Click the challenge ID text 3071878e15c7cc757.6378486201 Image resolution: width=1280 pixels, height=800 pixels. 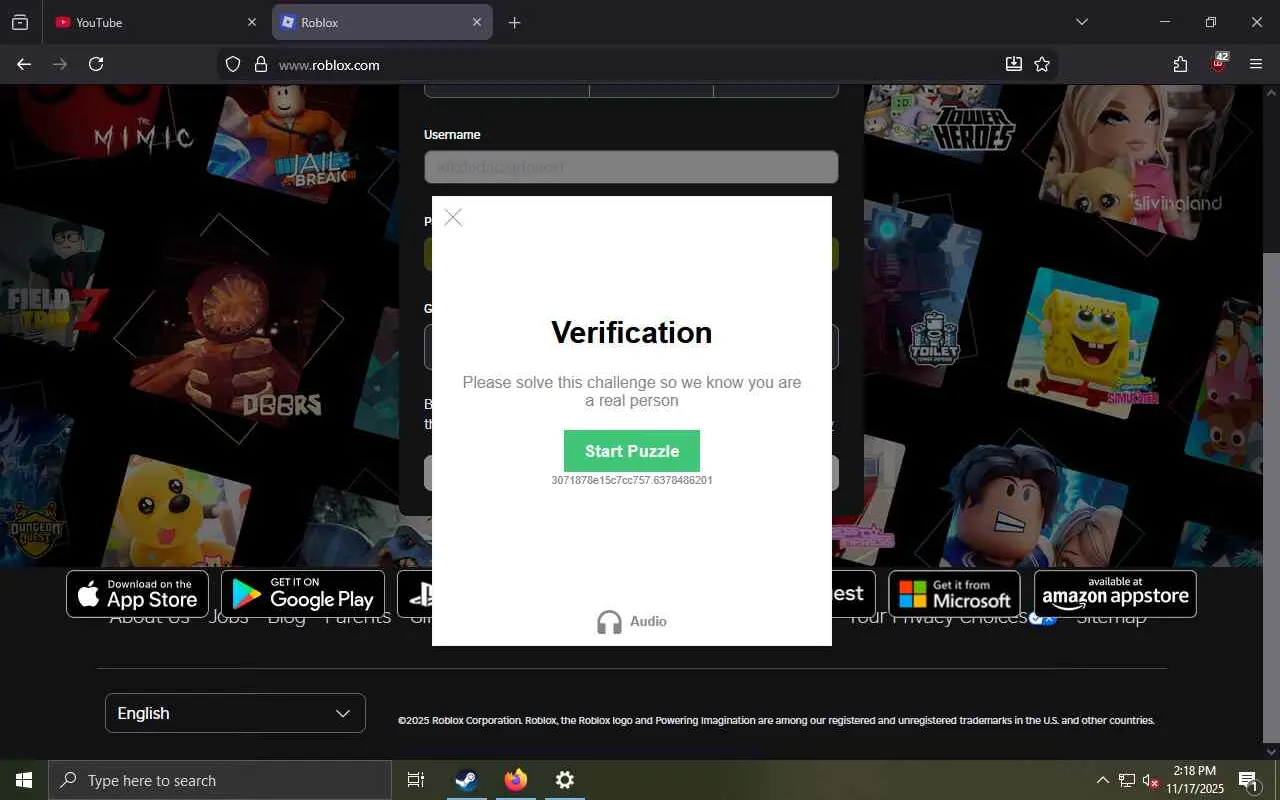[632, 481]
